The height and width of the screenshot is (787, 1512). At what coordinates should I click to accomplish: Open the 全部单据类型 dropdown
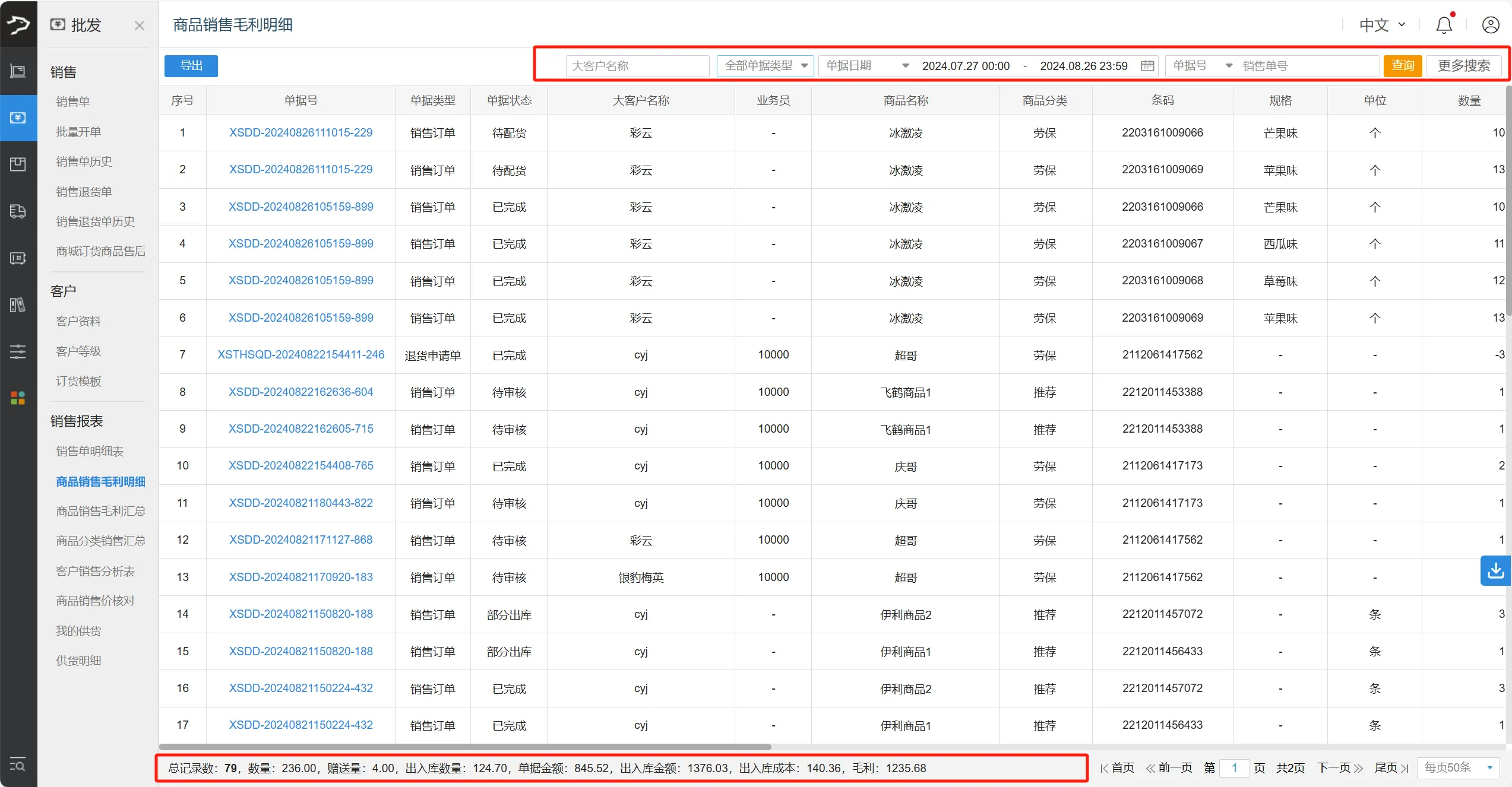click(x=765, y=66)
